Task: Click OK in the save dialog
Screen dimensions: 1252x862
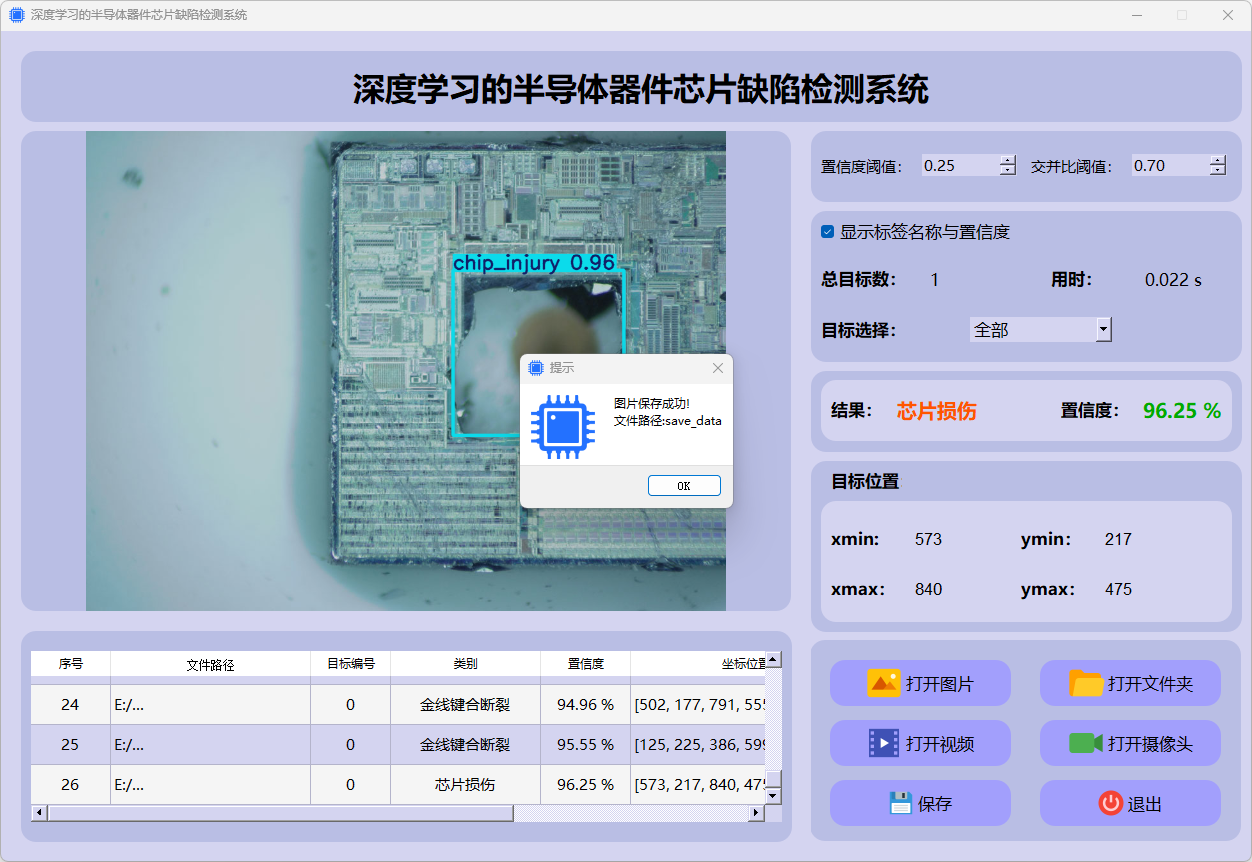Action: click(x=684, y=486)
